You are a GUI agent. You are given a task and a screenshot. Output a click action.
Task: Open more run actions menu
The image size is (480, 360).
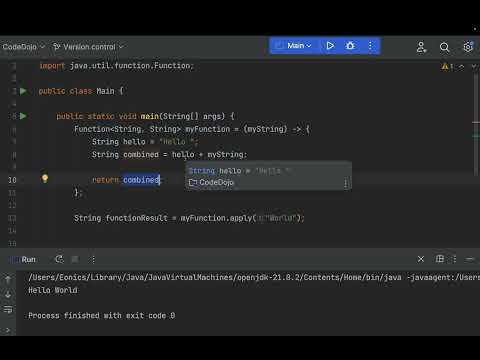click(x=370, y=46)
